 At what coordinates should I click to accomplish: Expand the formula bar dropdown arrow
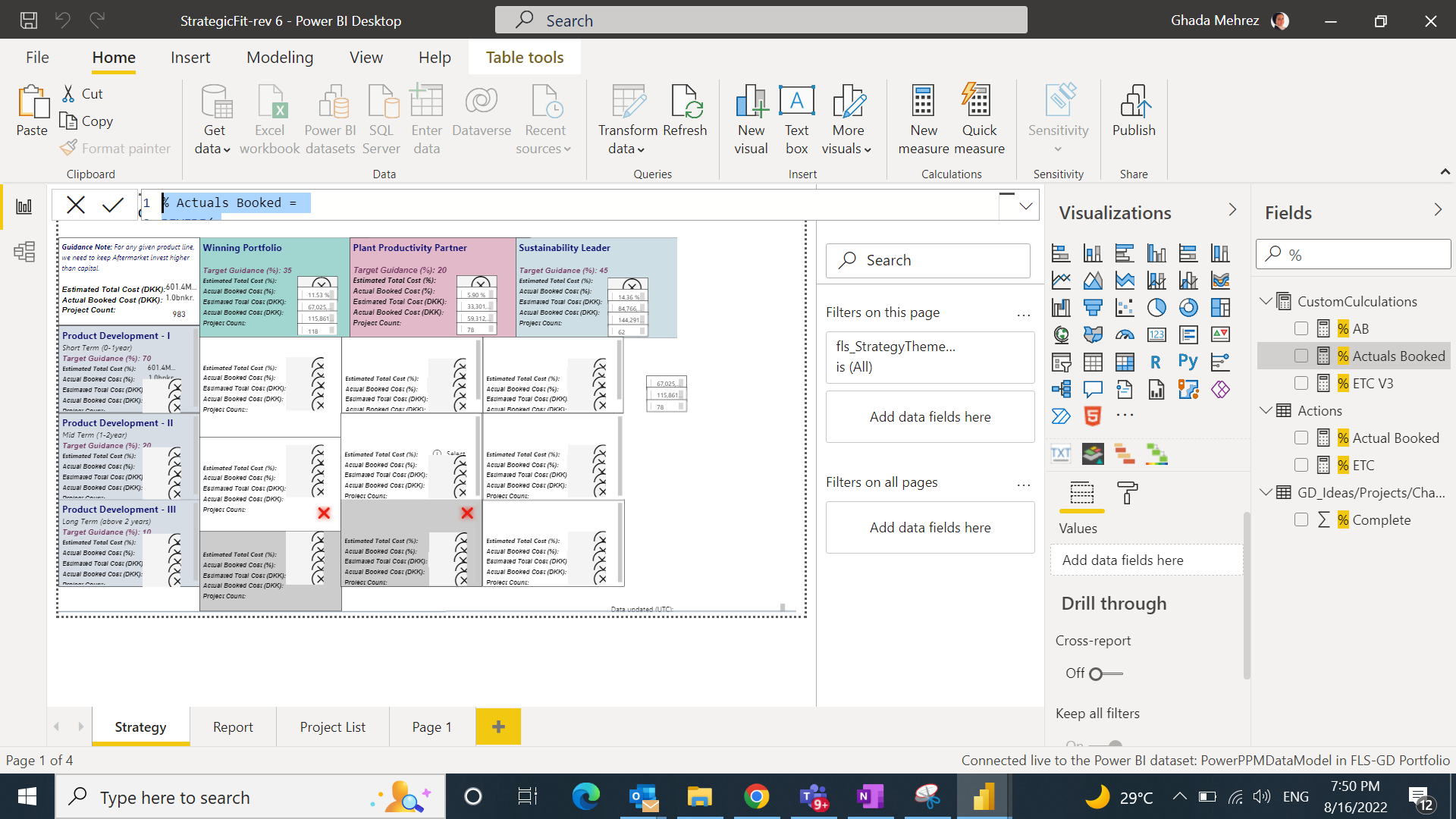coord(1025,206)
